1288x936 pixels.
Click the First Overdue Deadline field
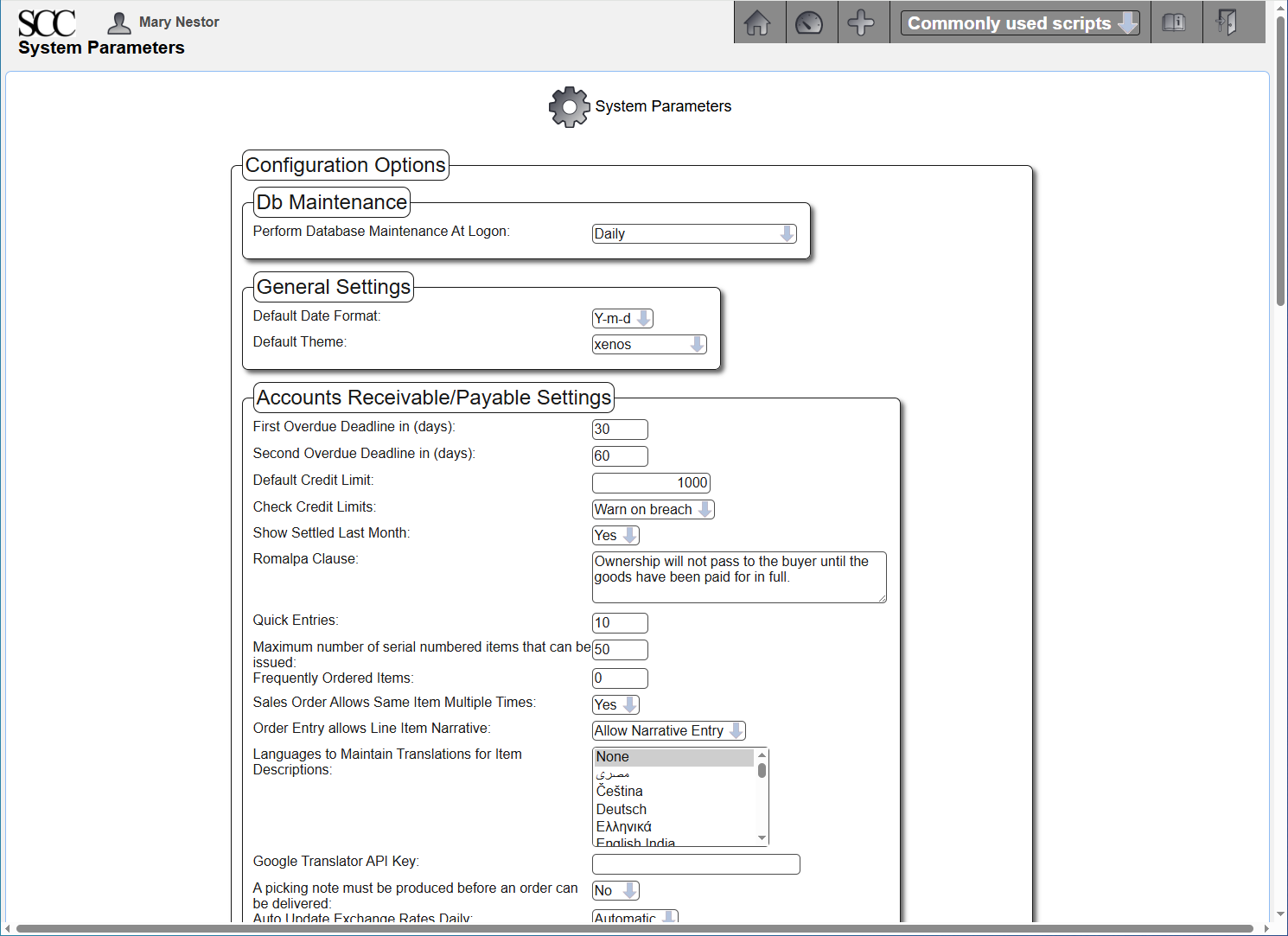(x=620, y=429)
